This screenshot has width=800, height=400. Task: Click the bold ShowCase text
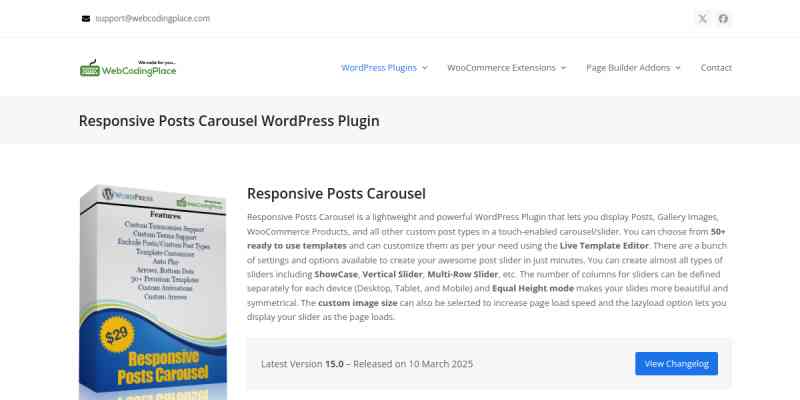(336, 274)
